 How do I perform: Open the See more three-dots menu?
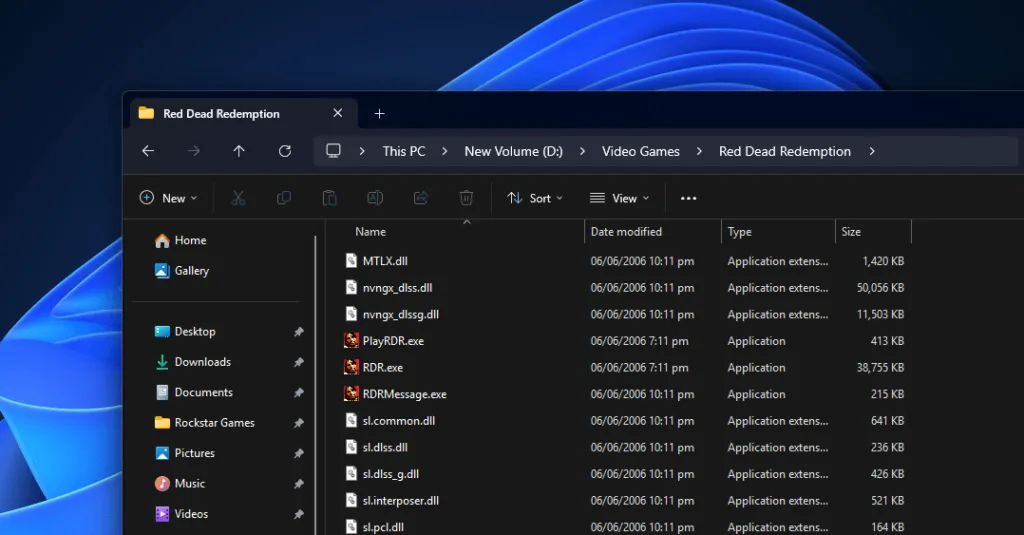[x=688, y=199]
